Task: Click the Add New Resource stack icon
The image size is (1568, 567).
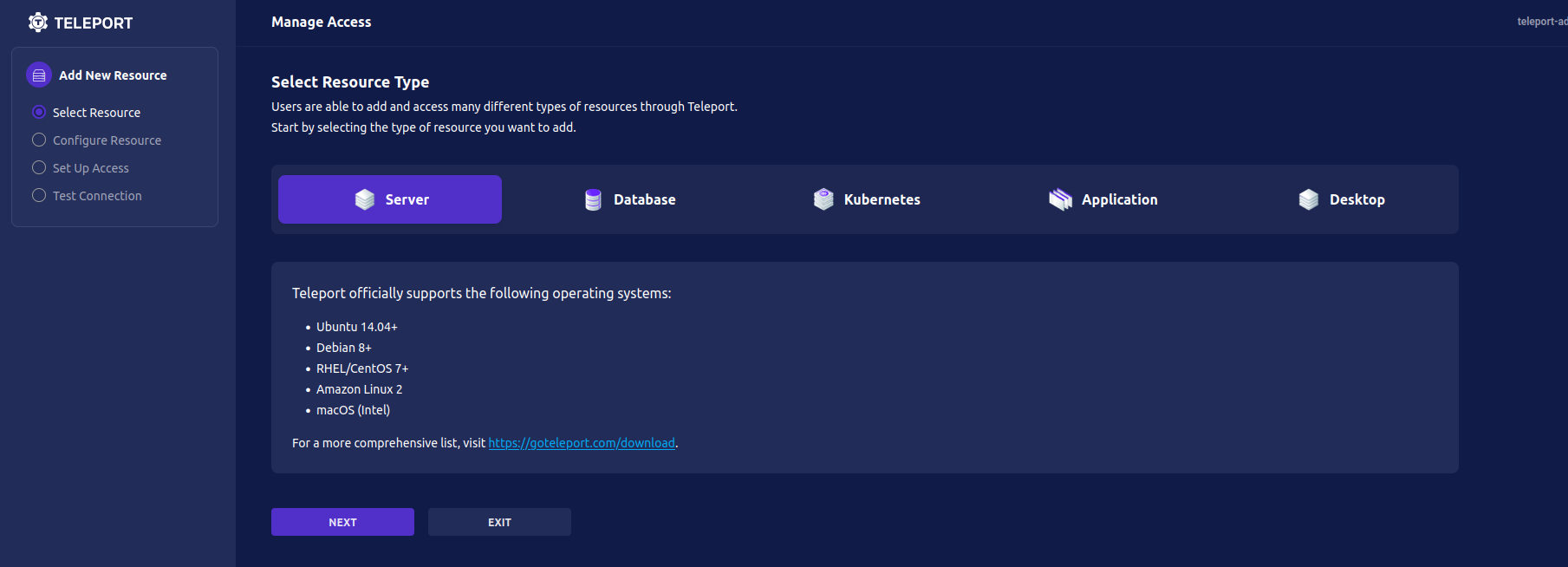Action: [39, 75]
